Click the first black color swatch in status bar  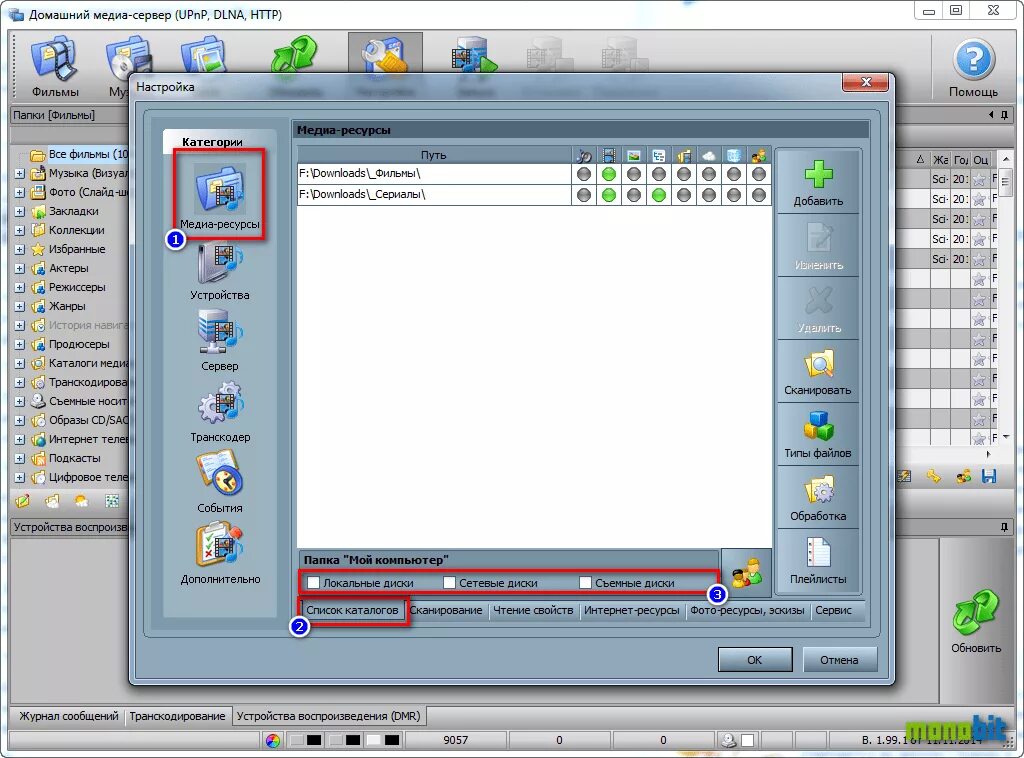pyautogui.click(x=314, y=740)
